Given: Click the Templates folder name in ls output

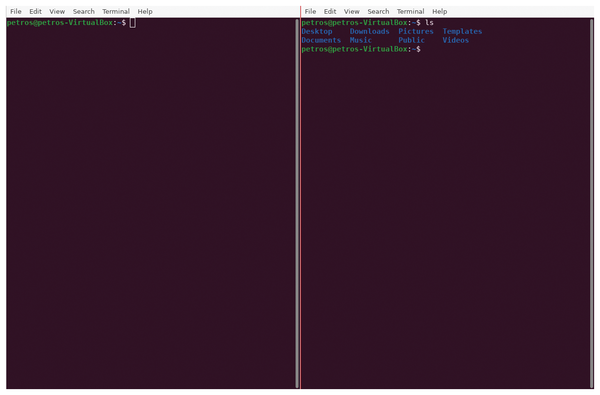Looking at the screenshot, I should [x=462, y=31].
